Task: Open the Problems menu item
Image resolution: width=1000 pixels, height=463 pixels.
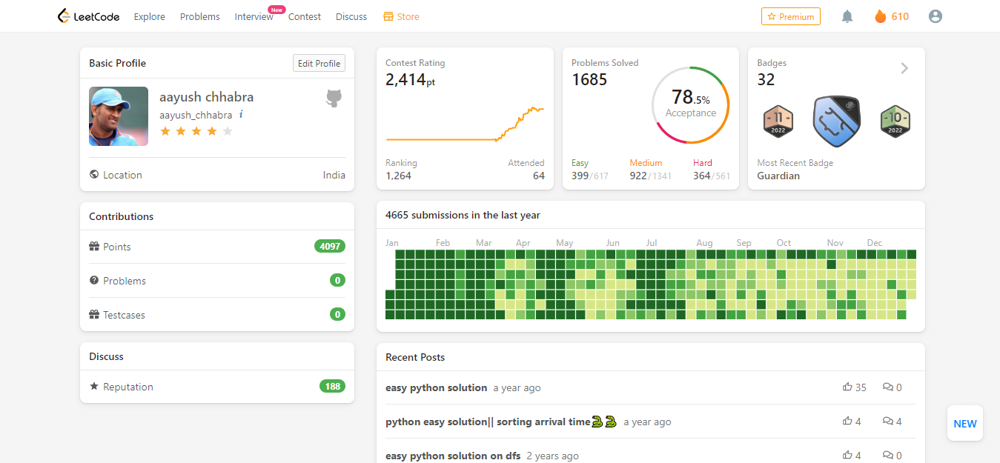Action: click(200, 17)
